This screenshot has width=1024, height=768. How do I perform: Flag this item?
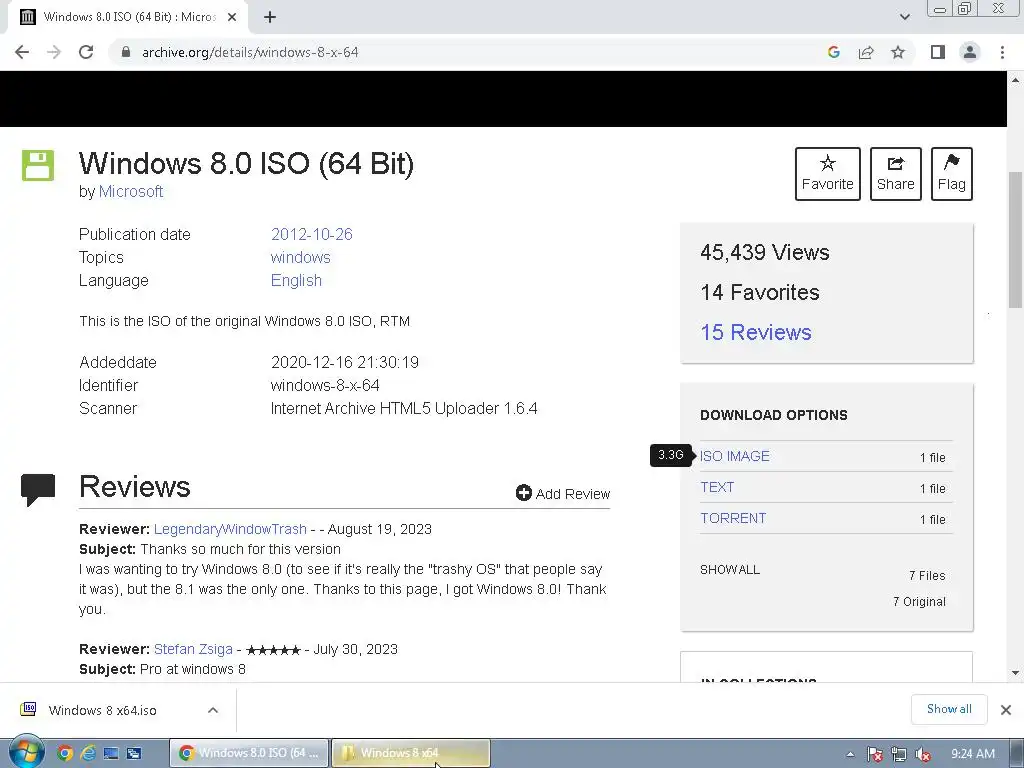[952, 174]
